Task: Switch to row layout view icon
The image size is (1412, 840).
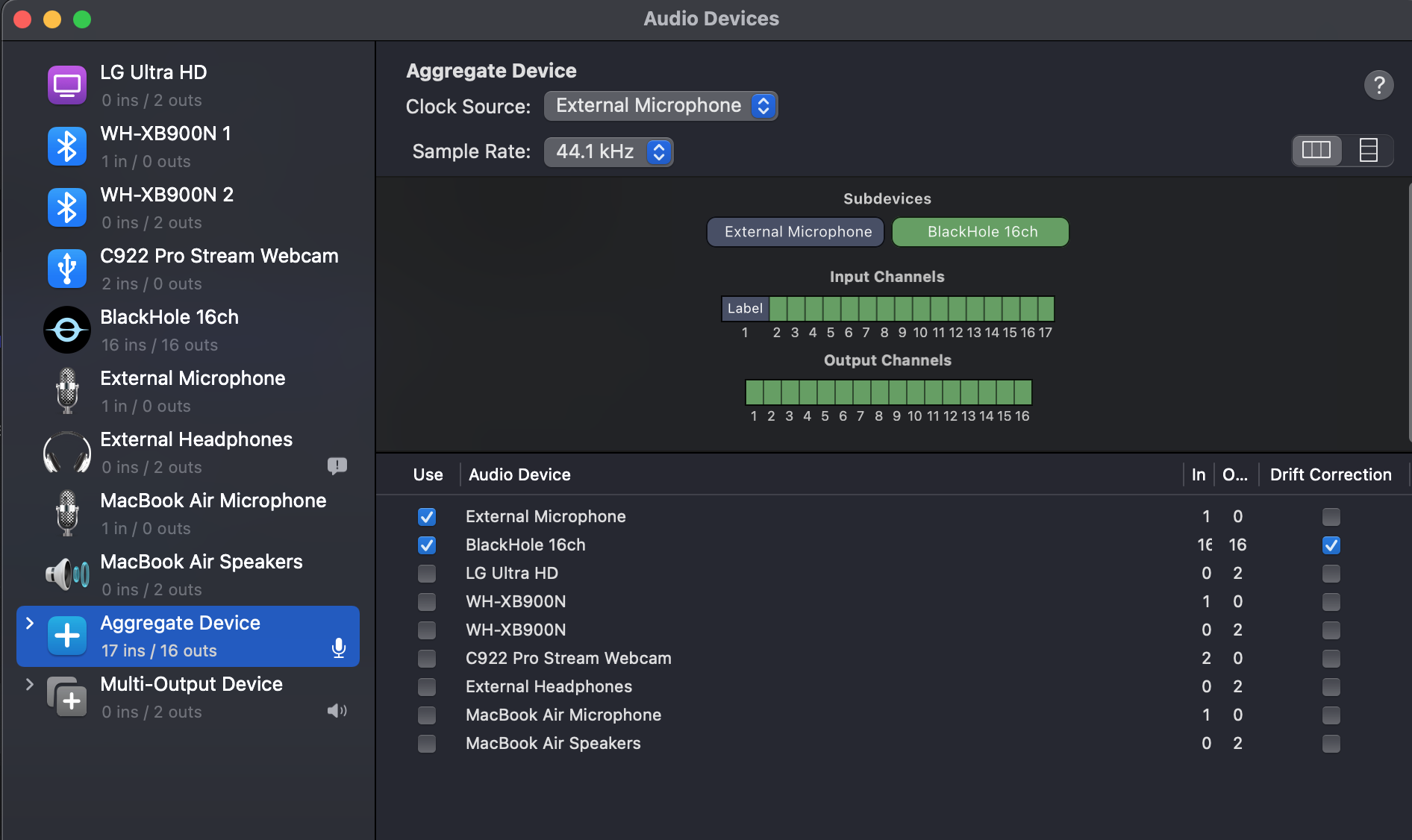Action: 1368,151
